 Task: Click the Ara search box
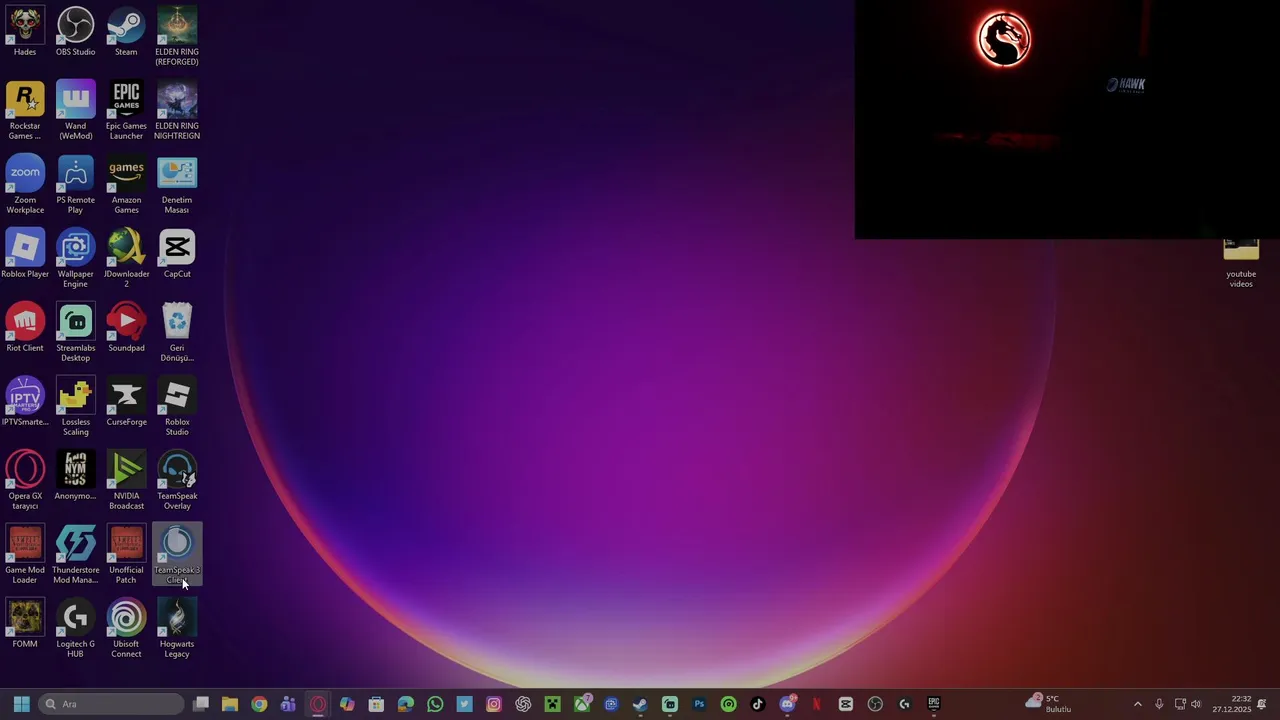pos(112,704)
